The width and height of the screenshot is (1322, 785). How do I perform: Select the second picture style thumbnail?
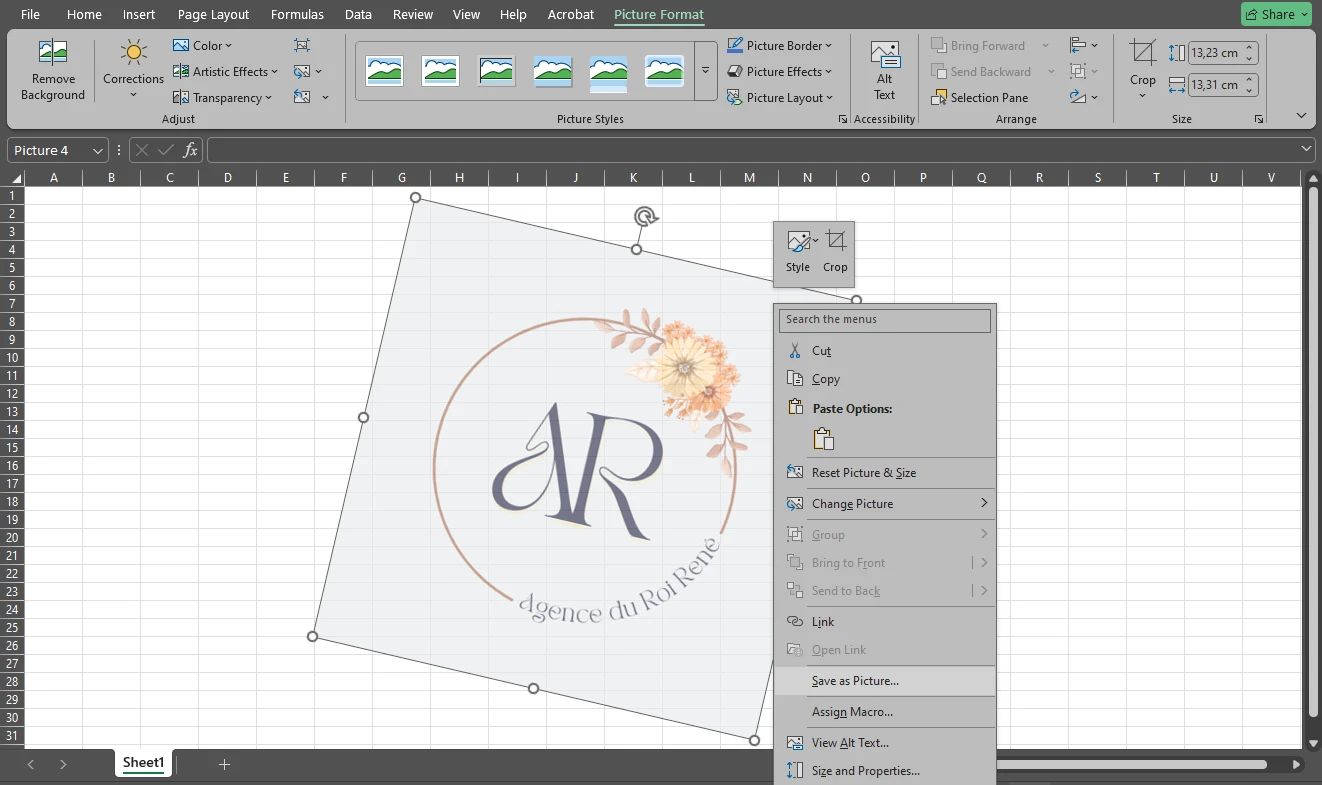440,71
